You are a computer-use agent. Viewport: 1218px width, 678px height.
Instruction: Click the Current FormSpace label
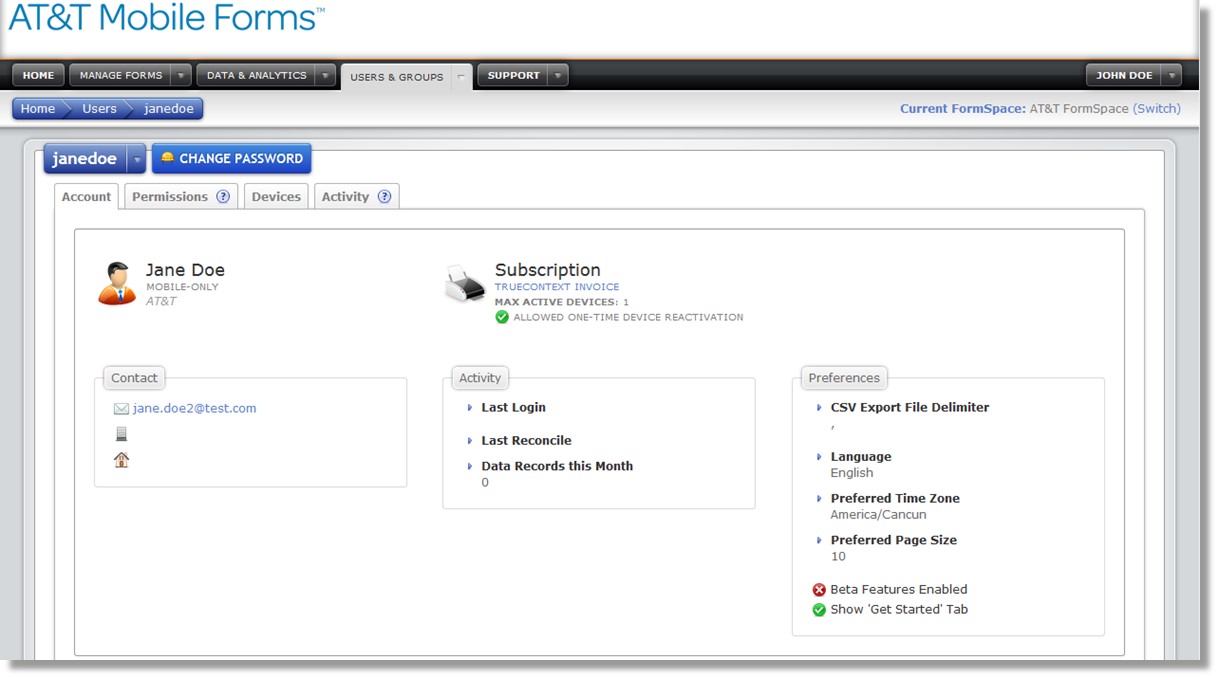(x=963, y=109)
